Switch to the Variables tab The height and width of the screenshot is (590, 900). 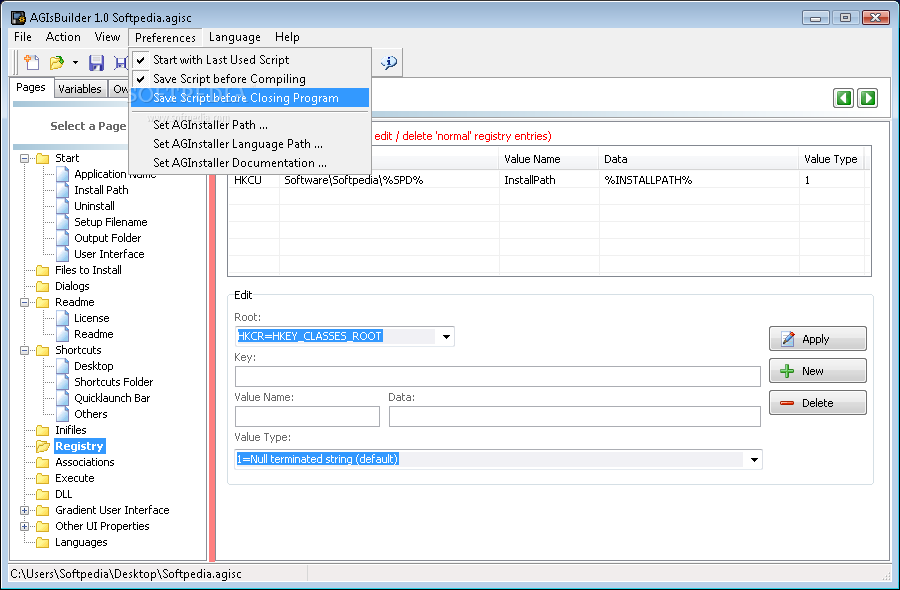[80, 89]
